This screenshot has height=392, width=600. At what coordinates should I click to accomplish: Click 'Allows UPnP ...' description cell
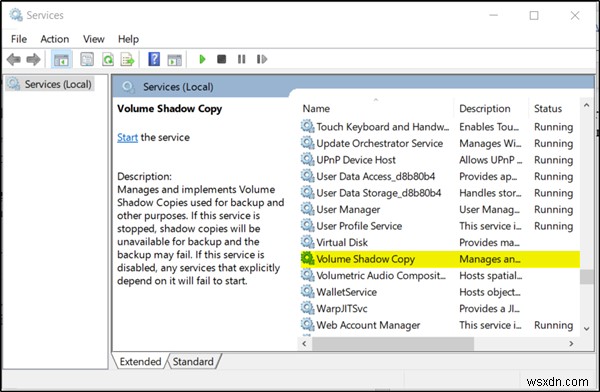click(x=491, y=160)
